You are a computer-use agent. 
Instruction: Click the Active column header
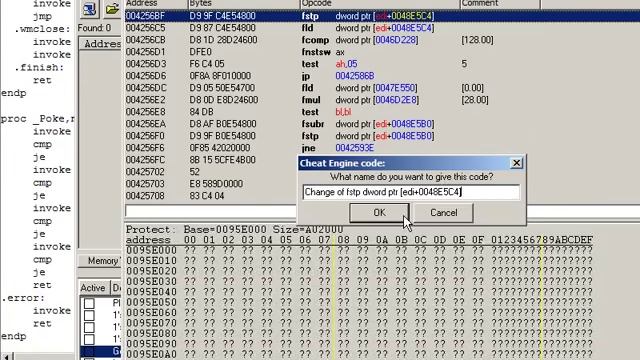pos(93,288)
